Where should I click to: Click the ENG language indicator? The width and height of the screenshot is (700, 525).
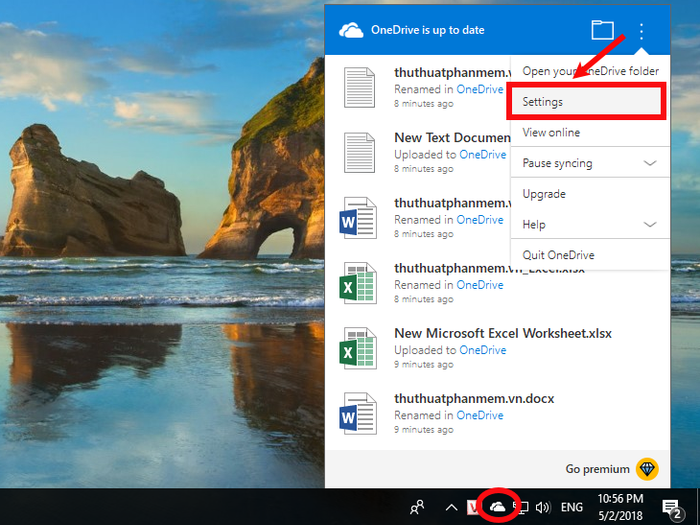(x=572, y=507)
